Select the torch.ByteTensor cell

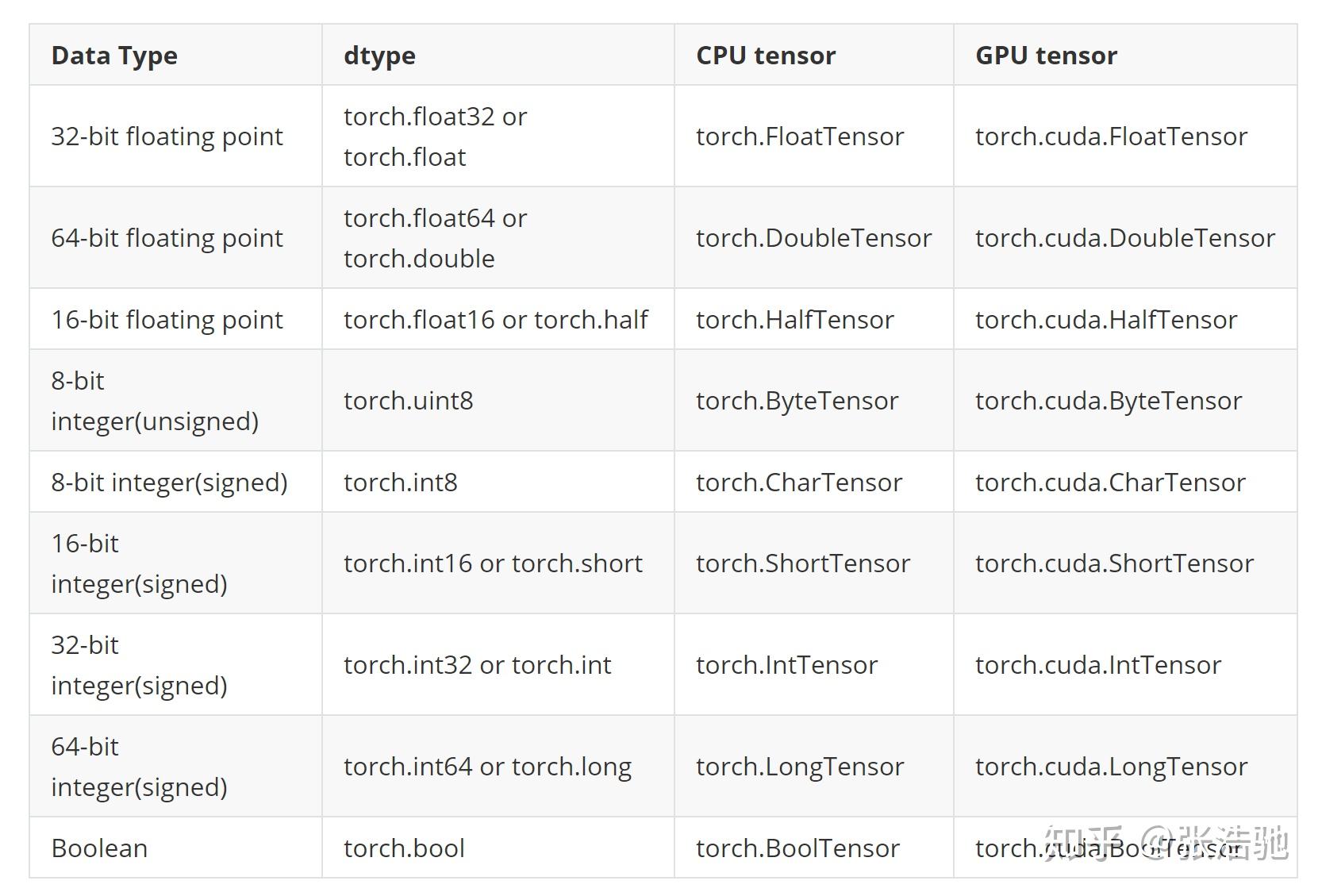[797, 401]
